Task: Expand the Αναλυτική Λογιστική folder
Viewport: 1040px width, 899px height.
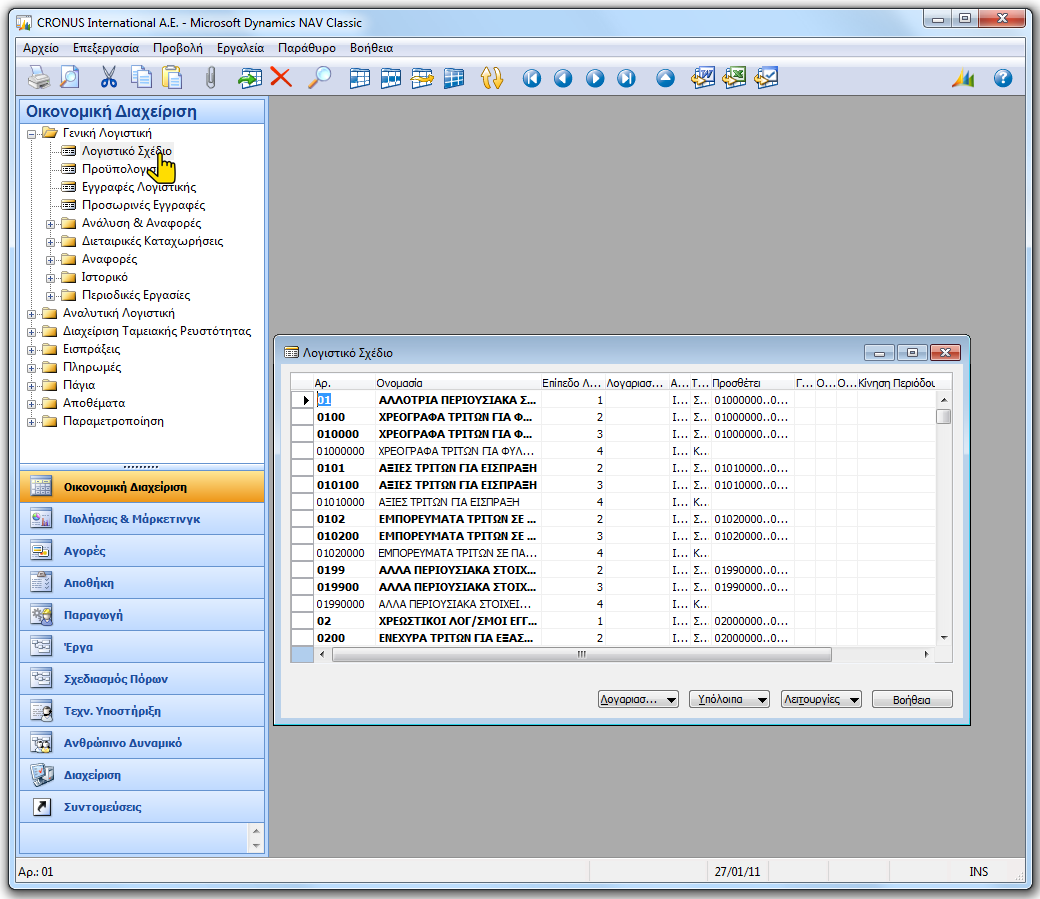Action: pos(31,314)
